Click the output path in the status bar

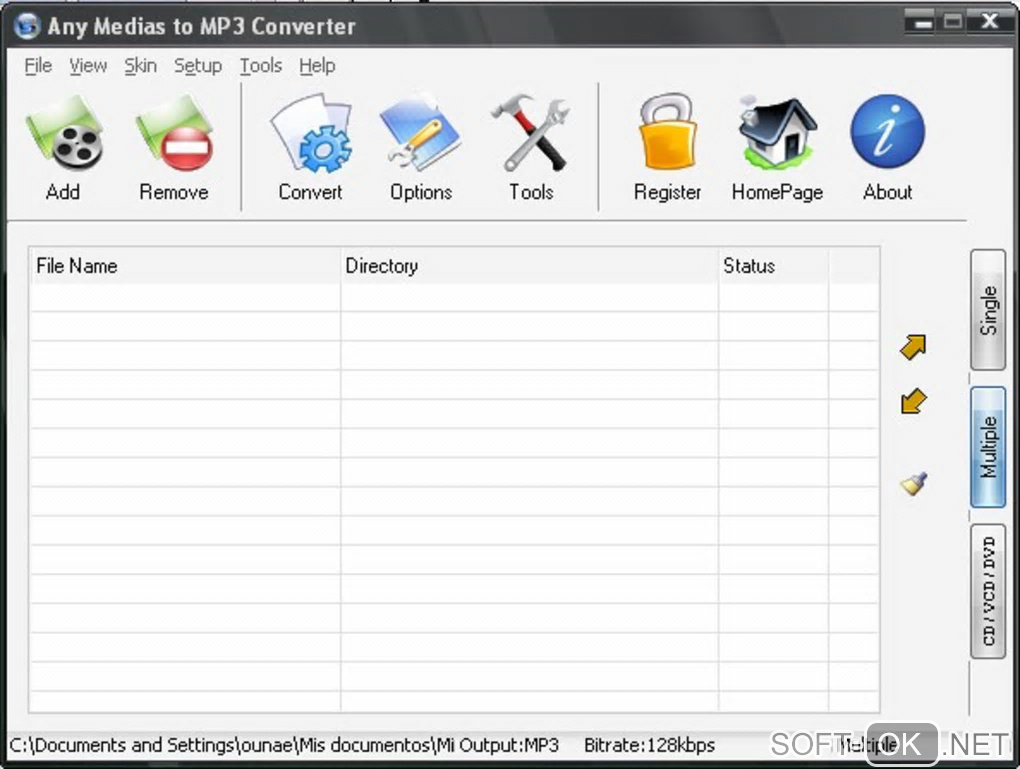point(284,745)
